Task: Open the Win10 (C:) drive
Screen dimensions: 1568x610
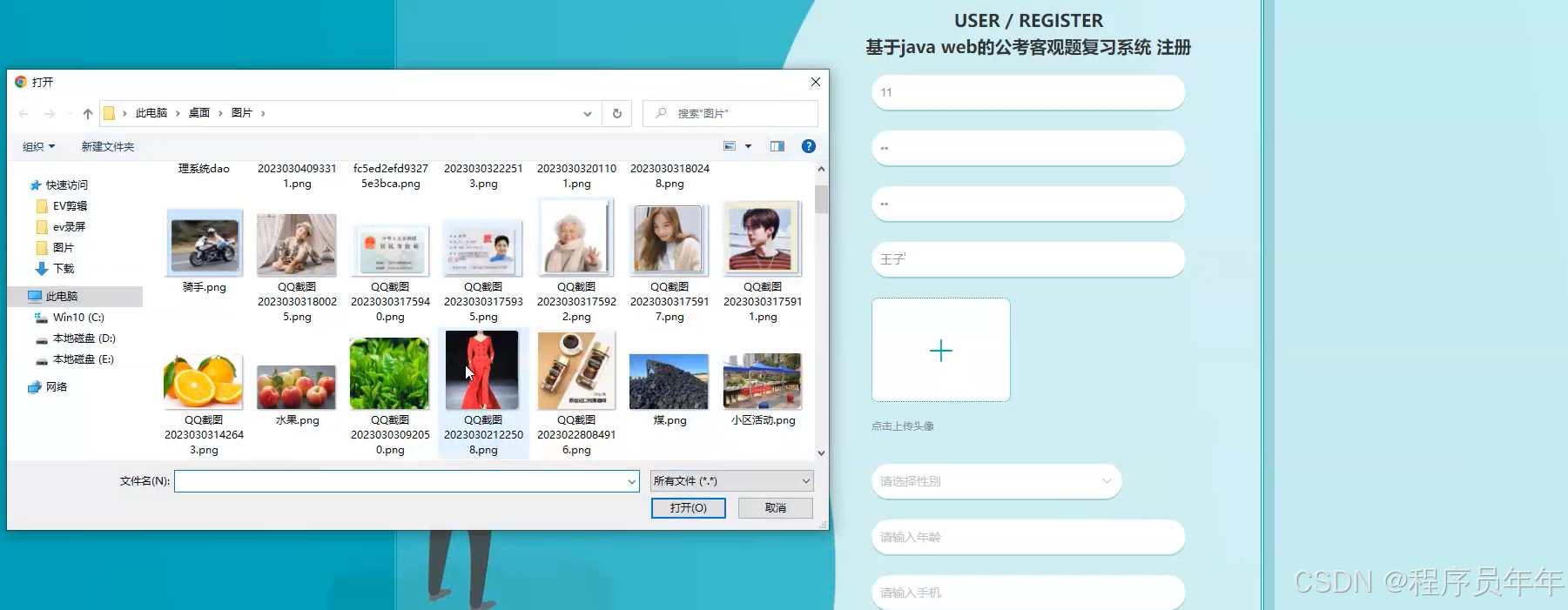Action: [70, 318]
